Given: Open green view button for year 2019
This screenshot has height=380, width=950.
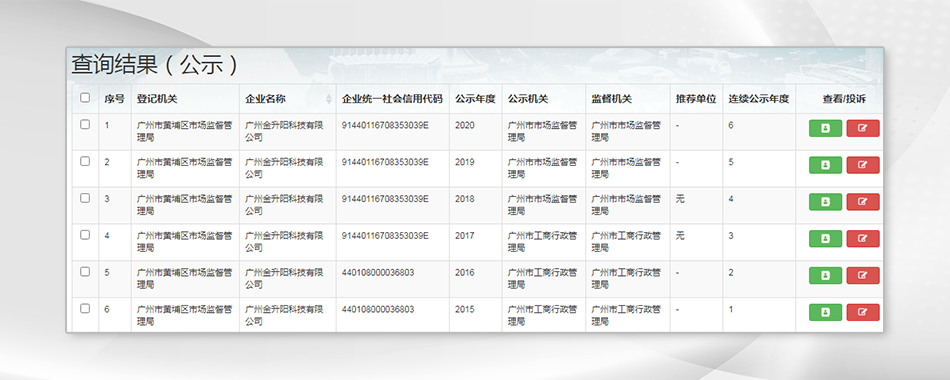Looking at the screenshot, I should [825, 165].
